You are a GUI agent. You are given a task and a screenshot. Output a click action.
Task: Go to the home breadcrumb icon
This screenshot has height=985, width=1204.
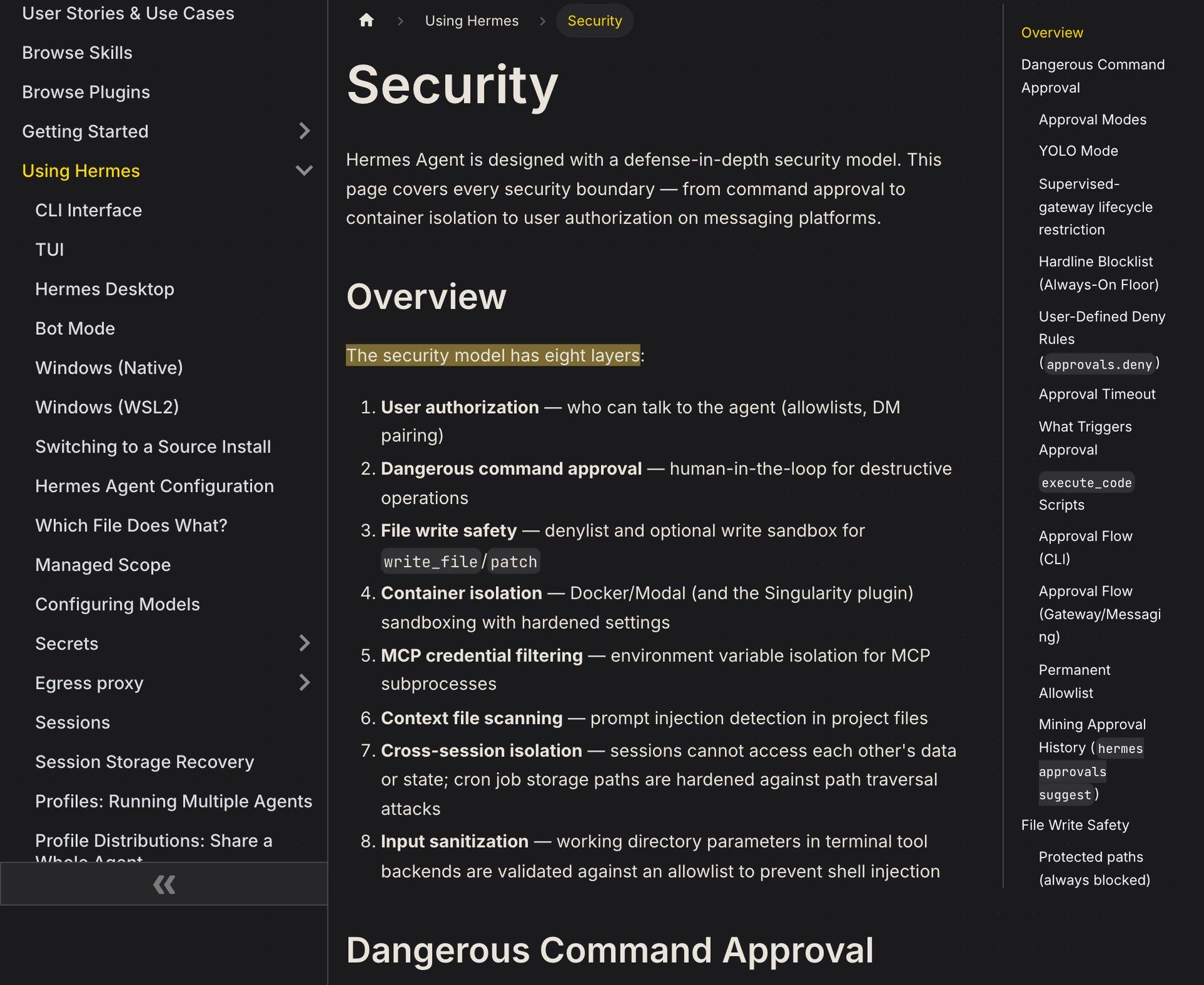366,21
